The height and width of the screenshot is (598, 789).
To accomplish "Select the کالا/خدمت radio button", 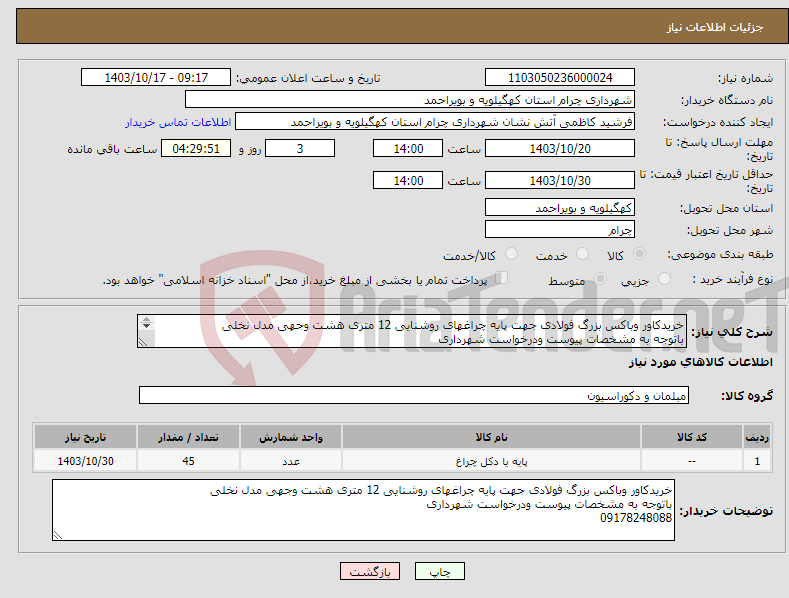I will coord(511,254).
